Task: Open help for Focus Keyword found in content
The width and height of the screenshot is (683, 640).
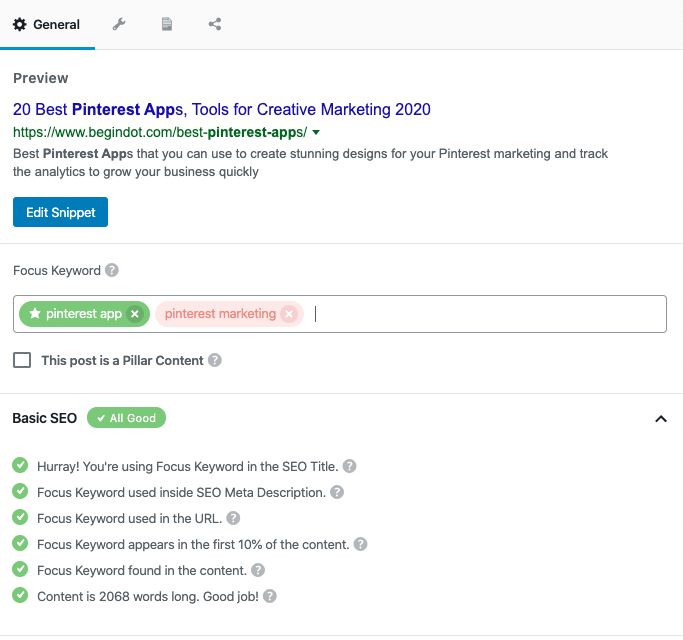Action: click(258, 570)
